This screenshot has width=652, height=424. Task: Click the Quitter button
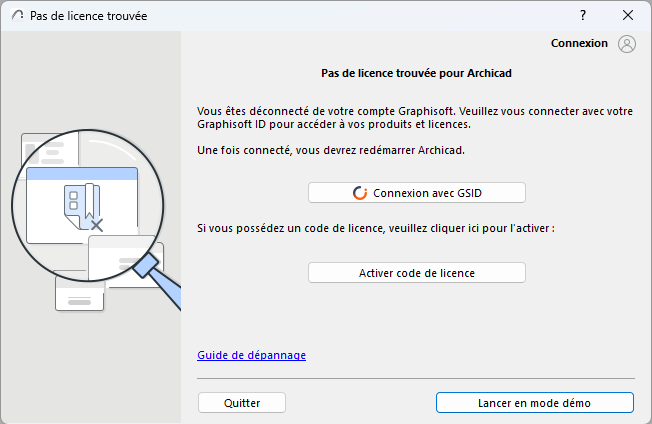pyautogui.click(x=242, y=403)
